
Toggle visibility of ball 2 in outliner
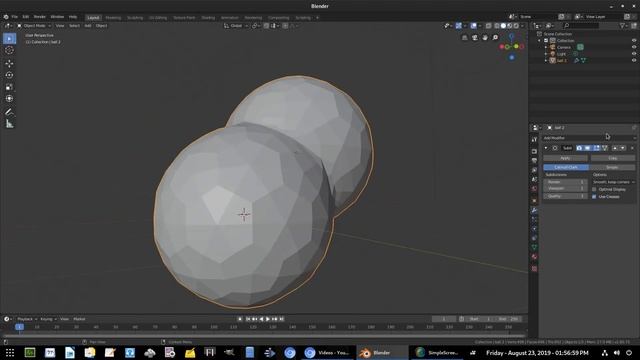point(634,60)
